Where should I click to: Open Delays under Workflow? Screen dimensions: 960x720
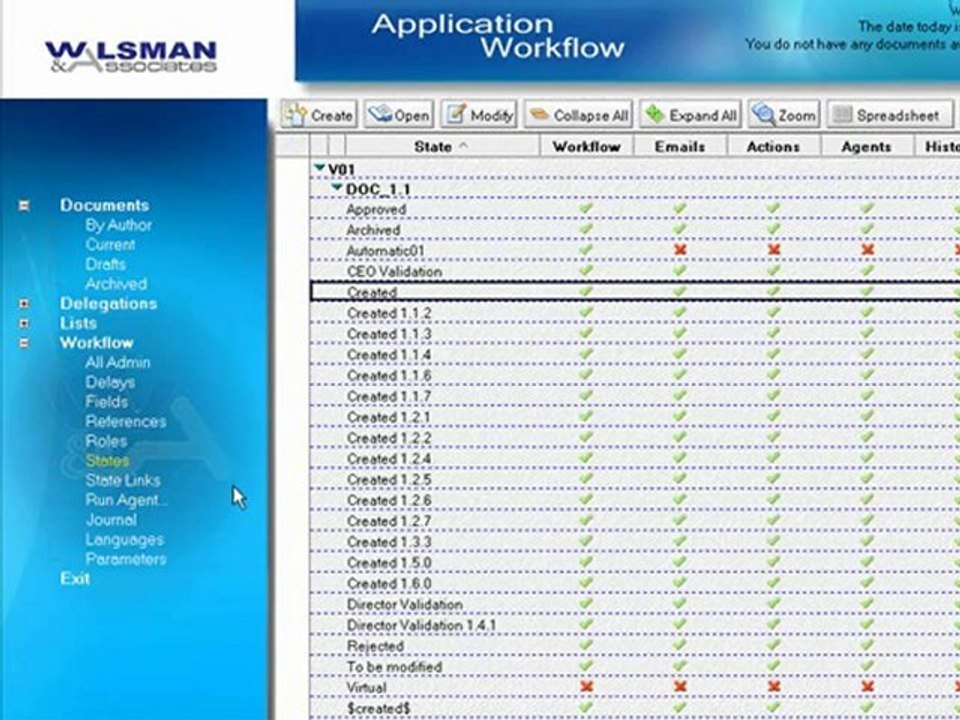pyautogui.click(x=110, y=383)
